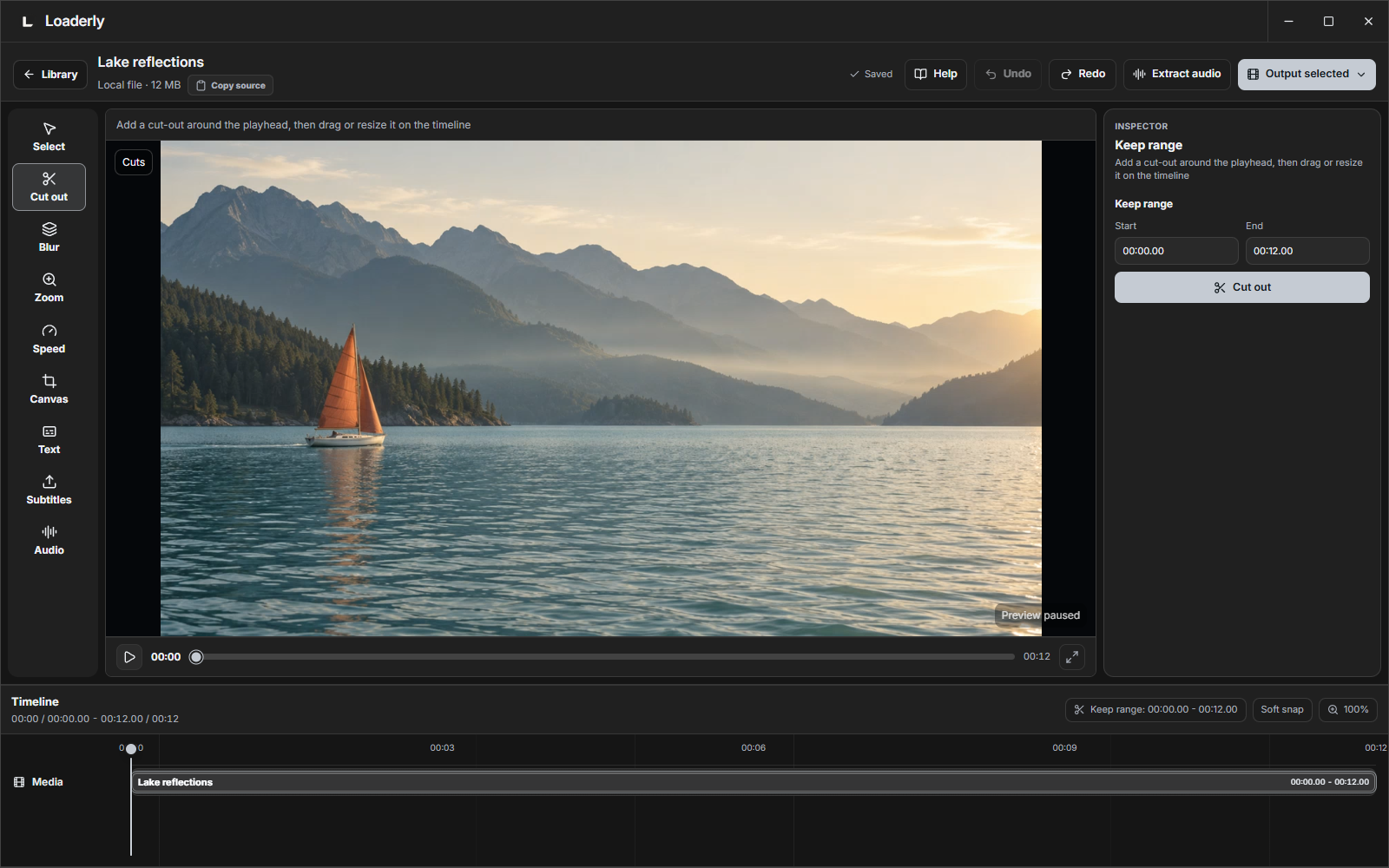
Task: Extract audio from the video
Action: 1177,74
